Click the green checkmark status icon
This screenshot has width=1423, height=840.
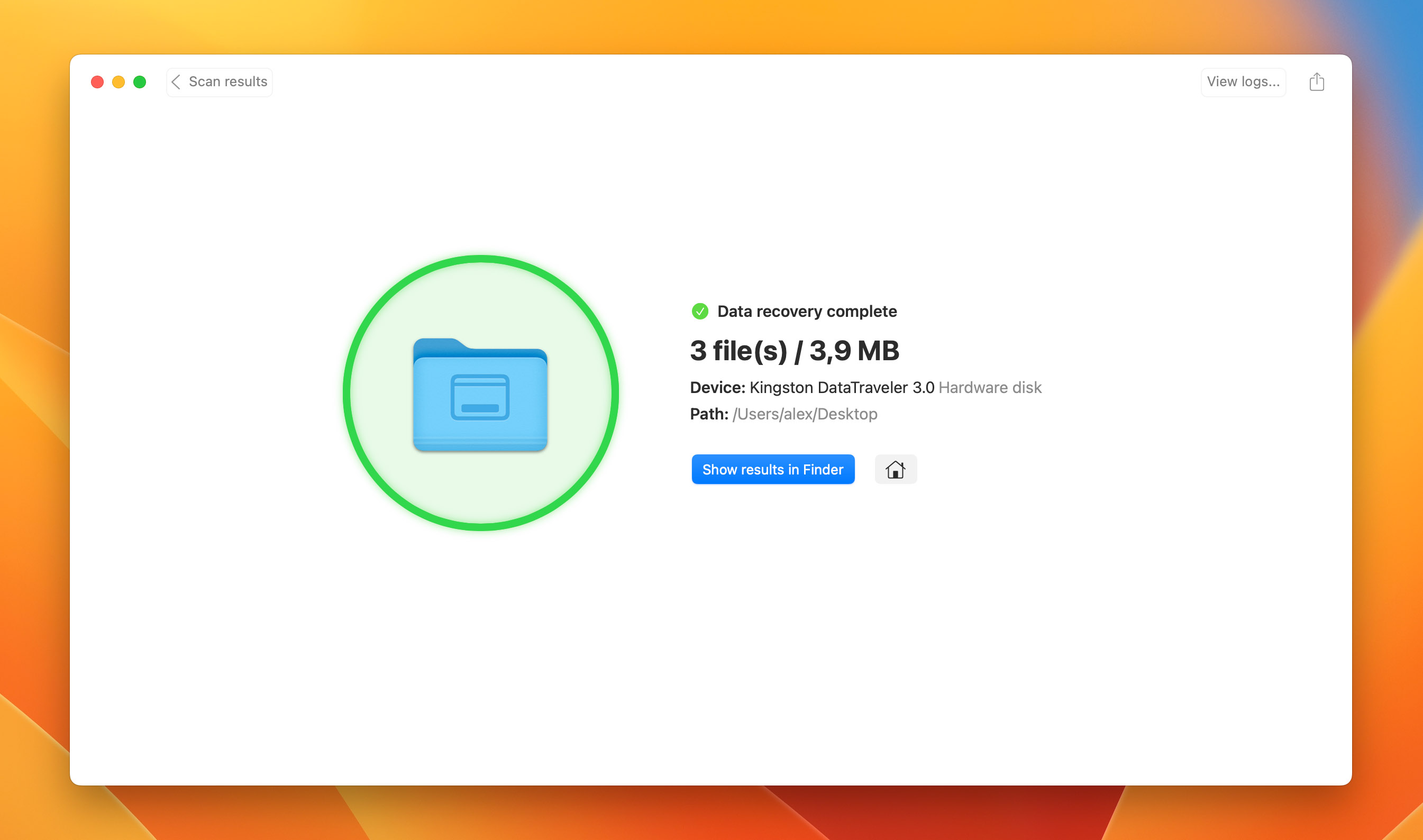point(700,312)
